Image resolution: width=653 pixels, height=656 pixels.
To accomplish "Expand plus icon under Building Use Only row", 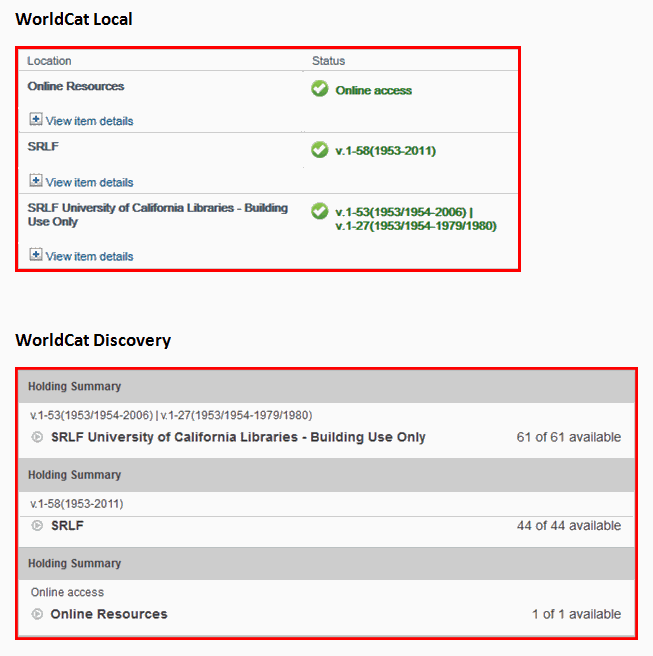I will pos(36,254).
